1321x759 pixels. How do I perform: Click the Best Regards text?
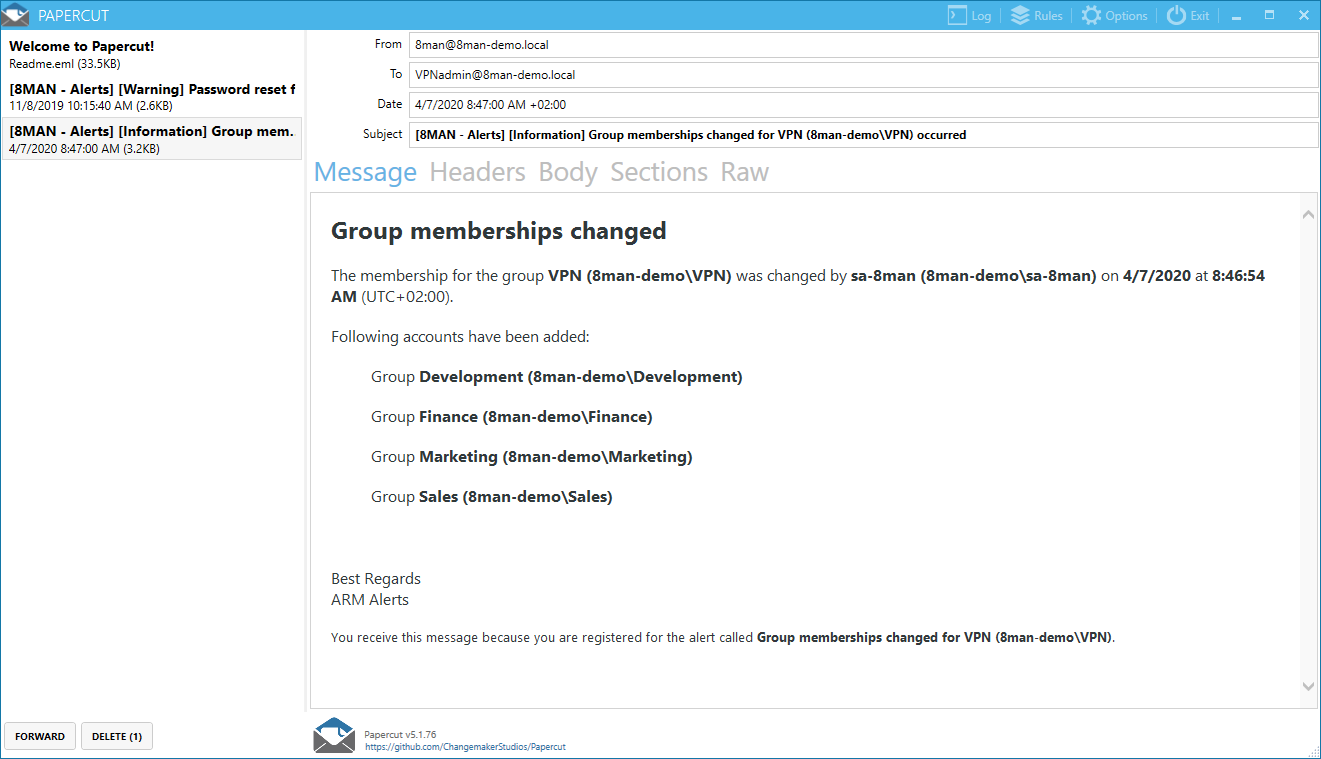click(x=376, y=579)
